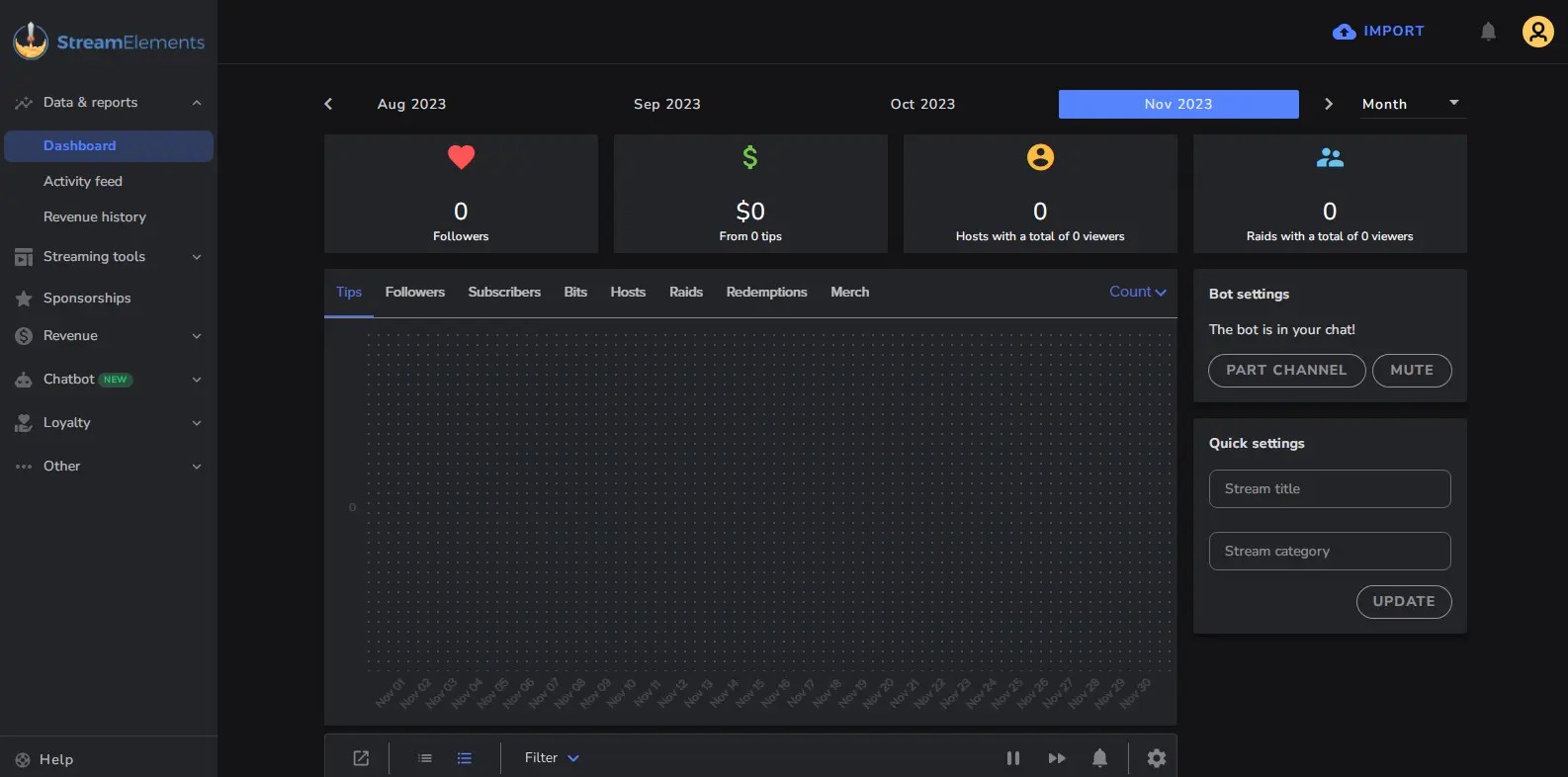The width and height of the screenshot is (1568, 777).
Task: Click the red heart Followers icon
Action: click(x=461, y=157)
